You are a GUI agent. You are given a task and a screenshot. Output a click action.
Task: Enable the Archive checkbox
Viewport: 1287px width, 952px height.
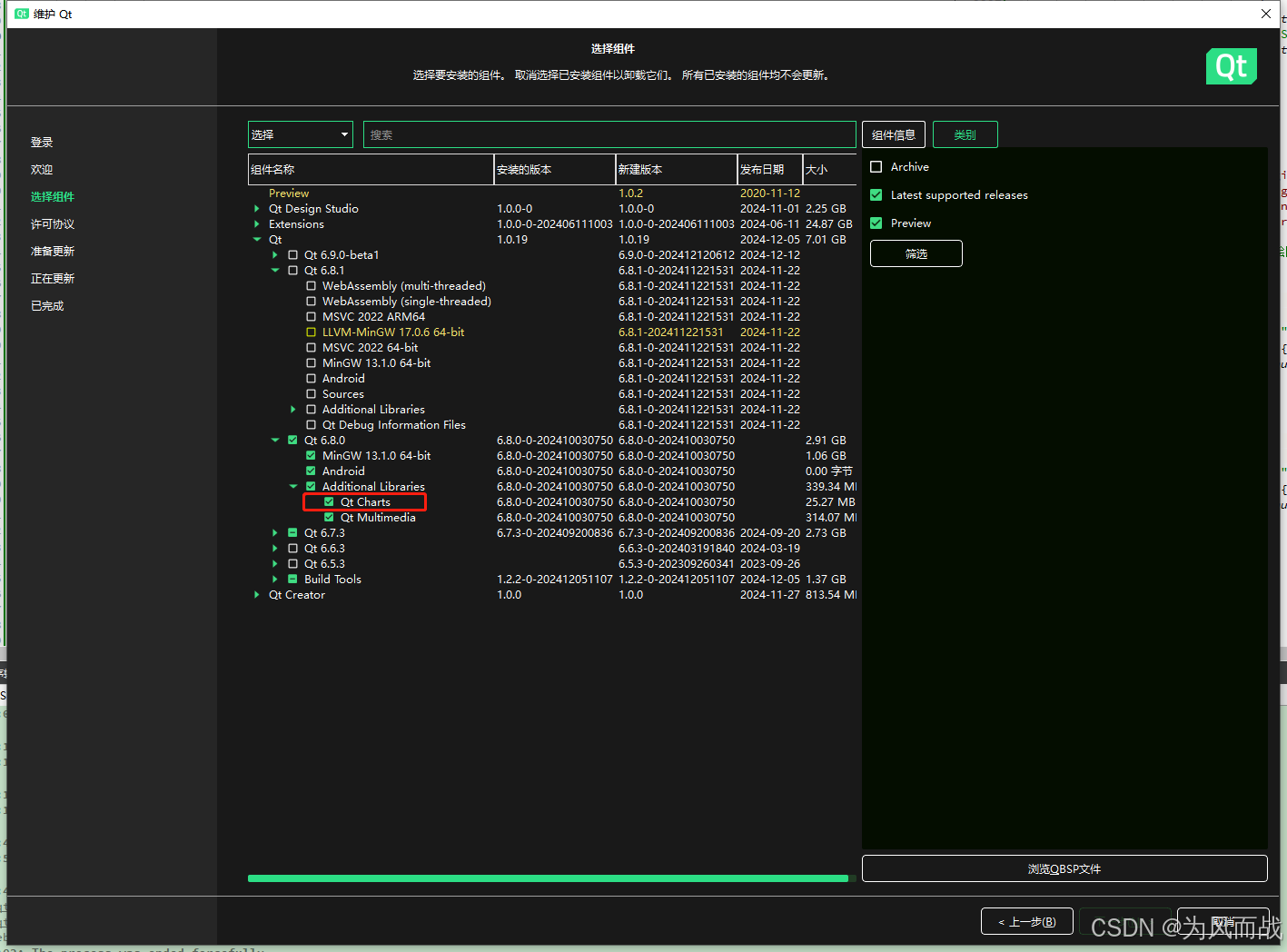pos(876,166)
